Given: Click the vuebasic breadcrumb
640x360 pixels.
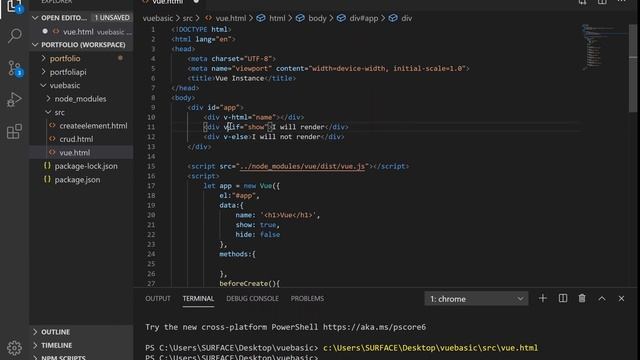Looking at the screenshot, I should click(x=158, y=18).
